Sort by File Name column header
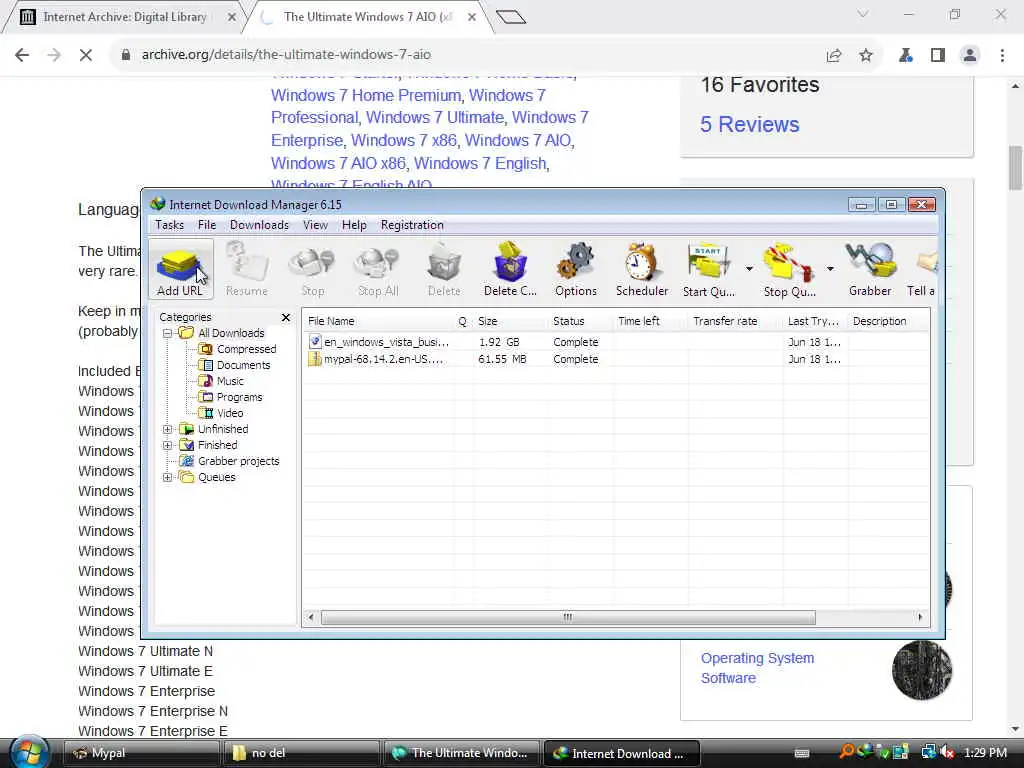Screen dimensions: 1024x768 [x=379, y=321]
